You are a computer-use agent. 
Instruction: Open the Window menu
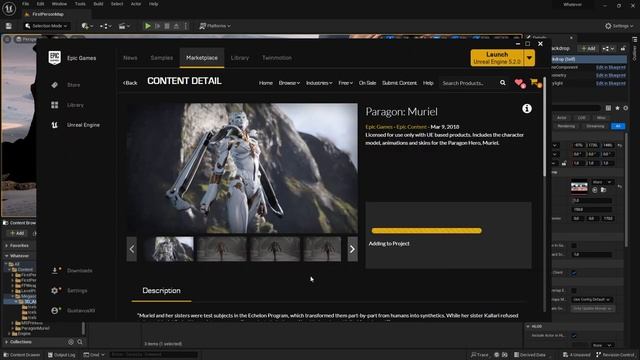pyautogui.click(x=59, y=4)
